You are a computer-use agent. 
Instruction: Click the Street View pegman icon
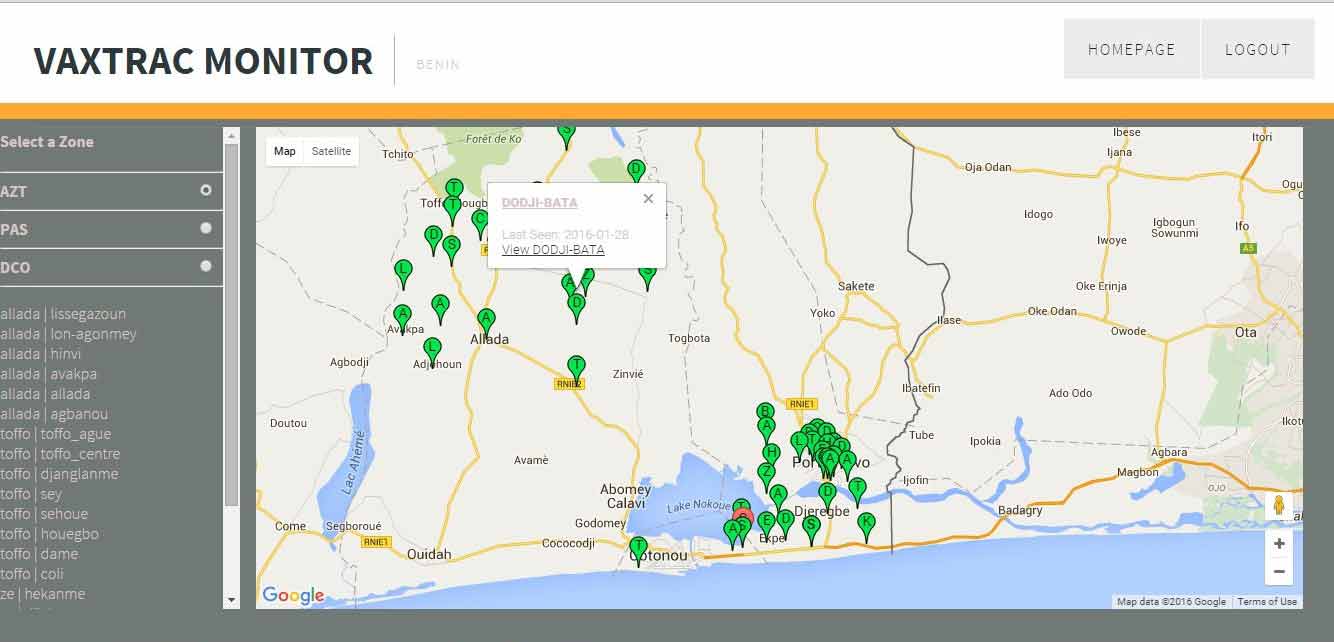click(1278, 506)
